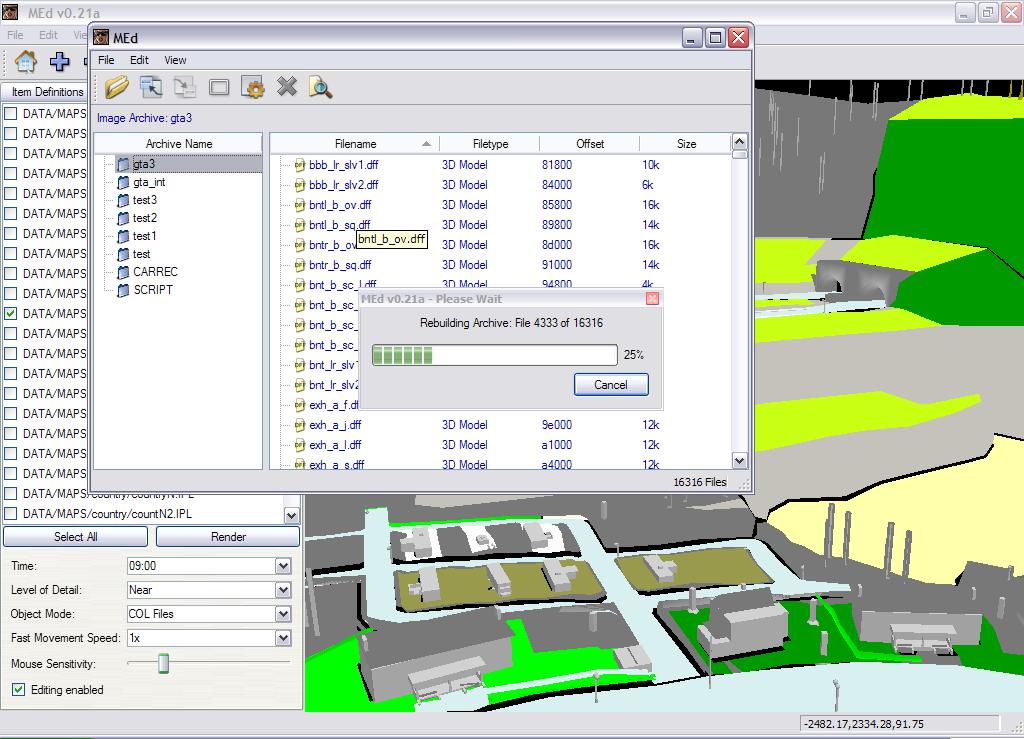Uncheck the Editing enabled checkbox
The height and width of the screenshot is (739, 1024).
[x=19, y=689]
